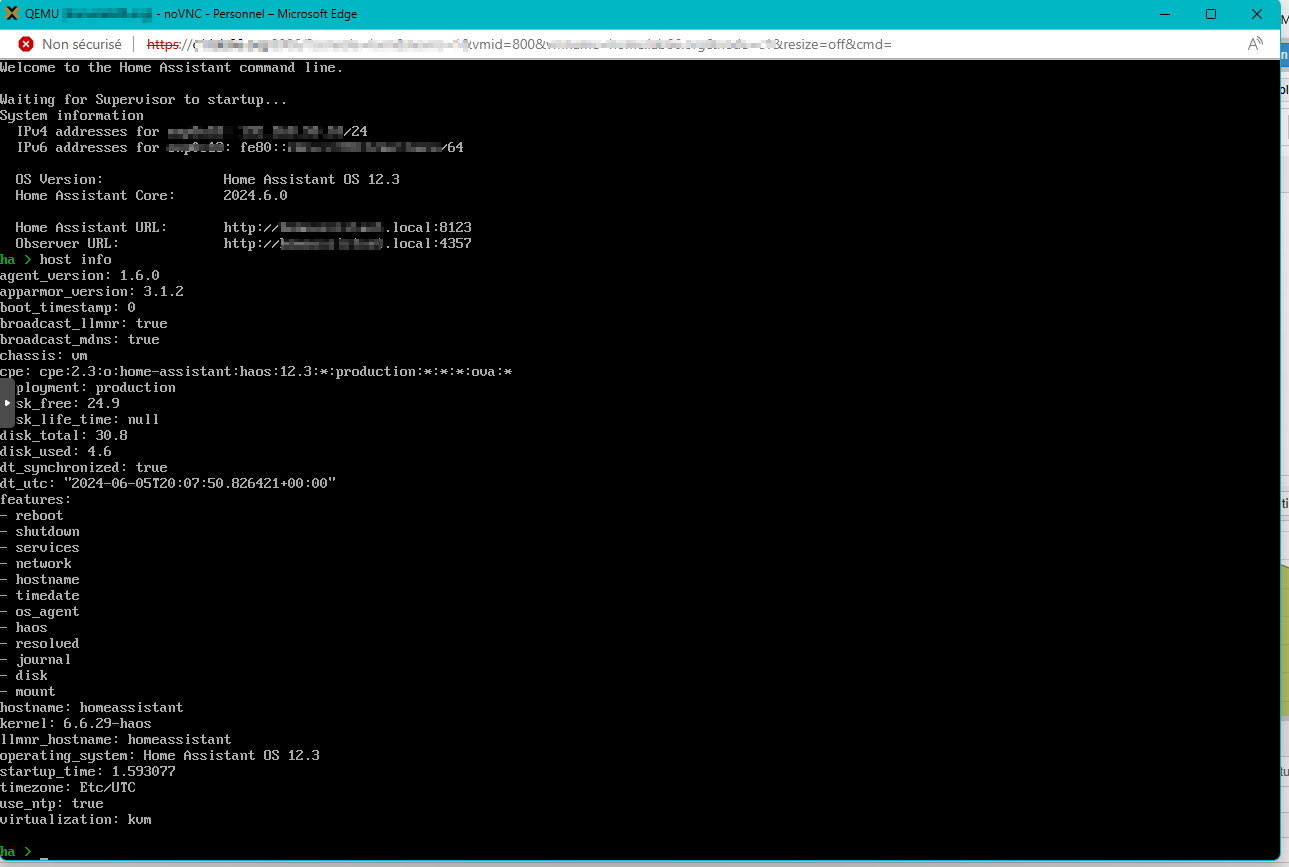Click the 'broadcast_llmnr: true' line
Viewport: 1289px width, 867px height.
[84, 324]
